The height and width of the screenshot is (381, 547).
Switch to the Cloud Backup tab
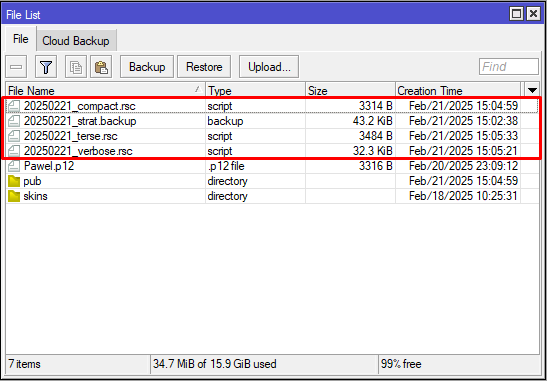click(x=76, y=41)
